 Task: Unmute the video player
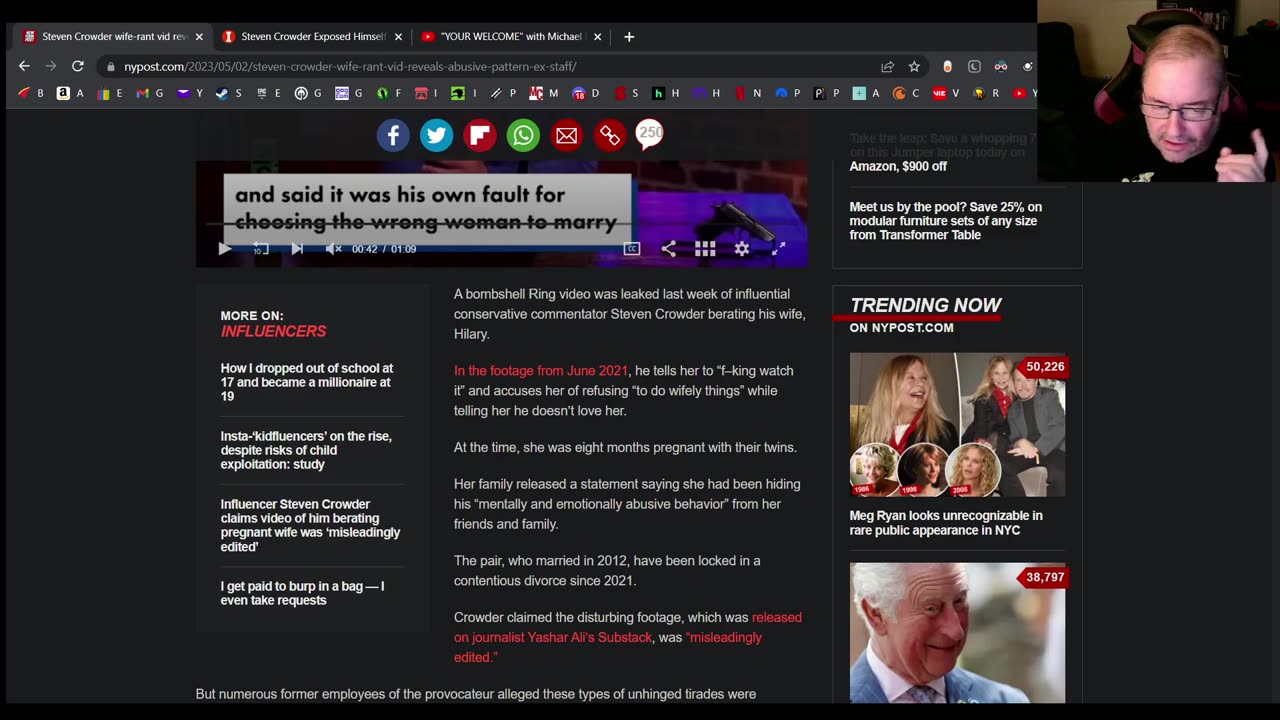(334, 249)
